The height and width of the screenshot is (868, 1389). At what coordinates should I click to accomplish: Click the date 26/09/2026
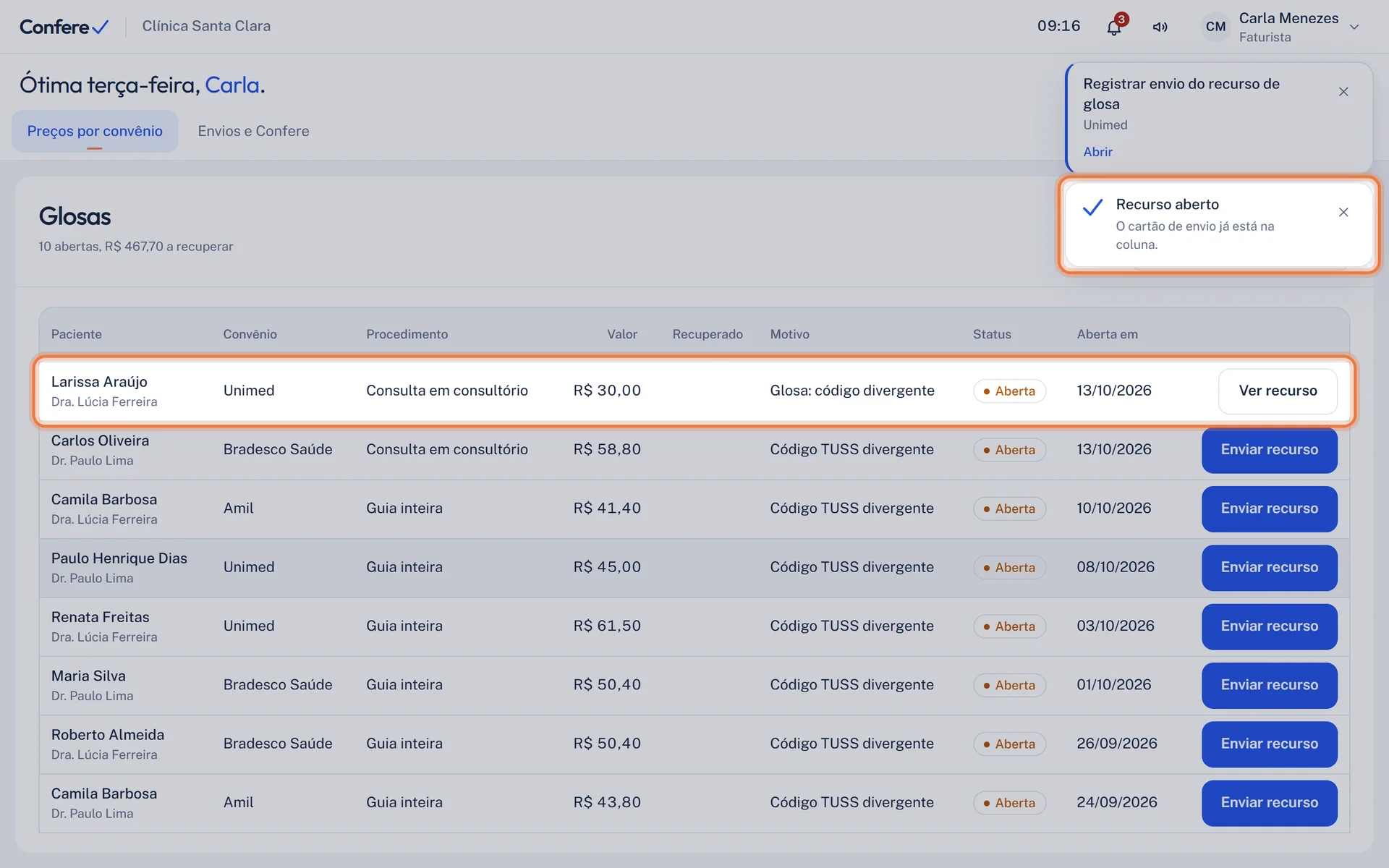click(x=1116, y=744)
